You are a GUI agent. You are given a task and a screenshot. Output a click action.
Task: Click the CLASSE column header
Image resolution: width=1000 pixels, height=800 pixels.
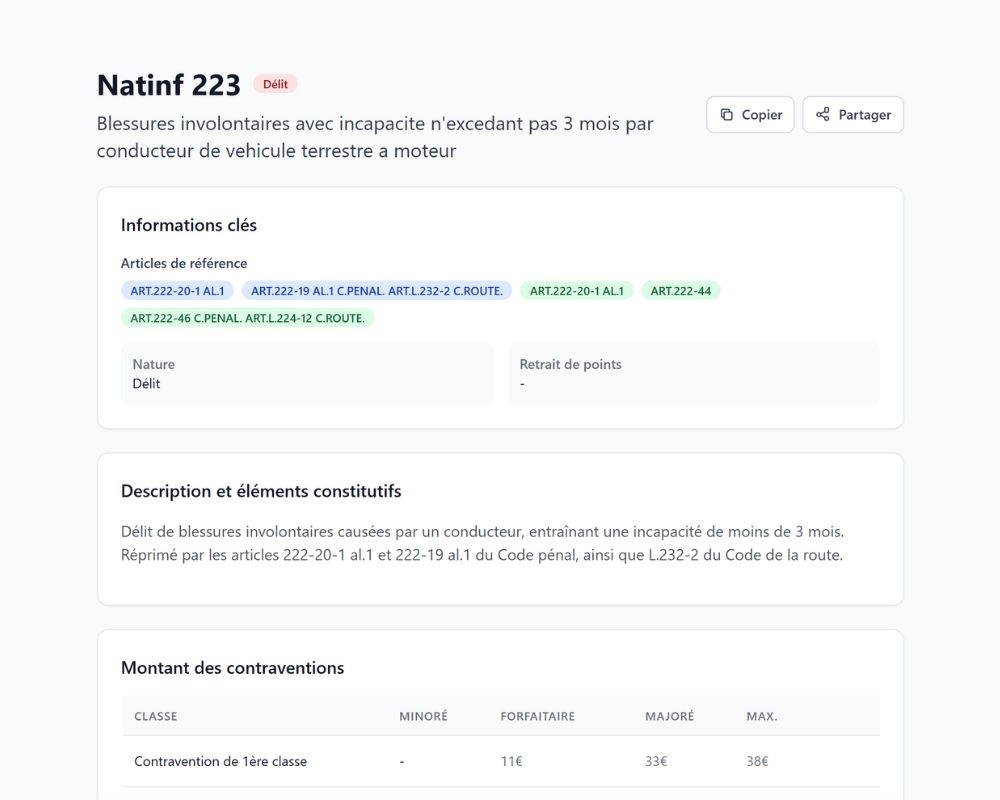(x=156, y=716)
